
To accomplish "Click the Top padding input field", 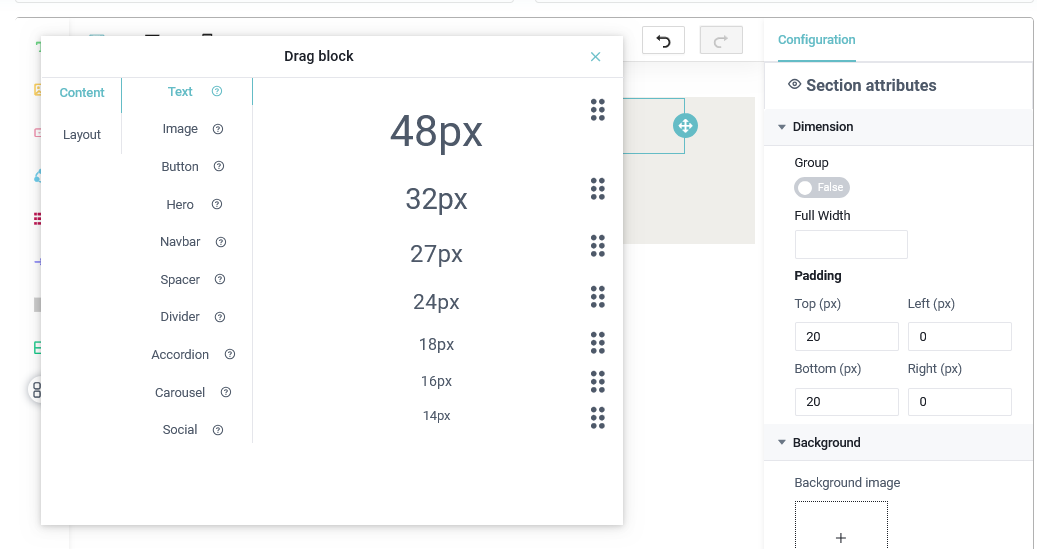I will [846, 337].
